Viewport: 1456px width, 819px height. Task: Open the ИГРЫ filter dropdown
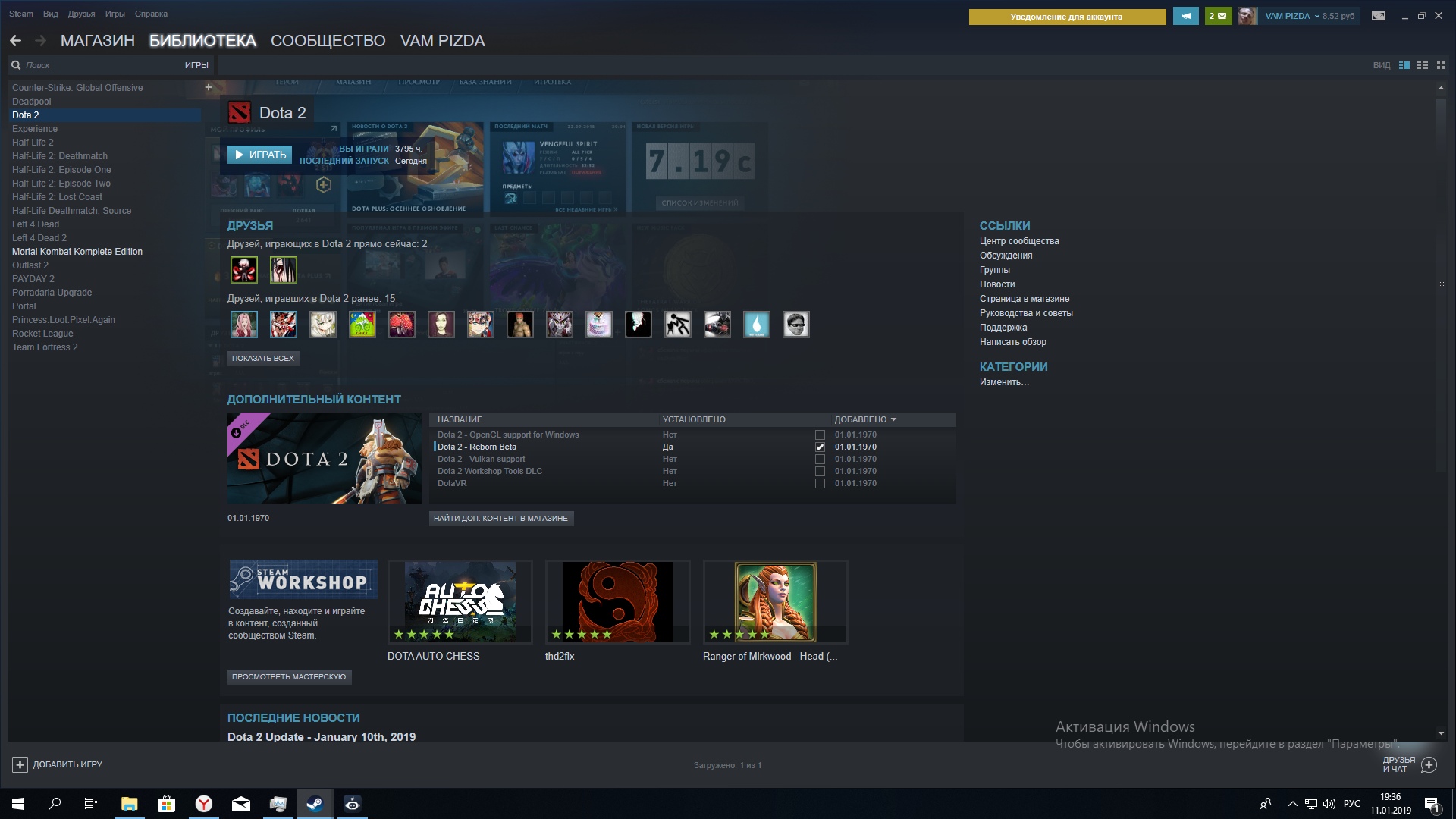(196, 65)
